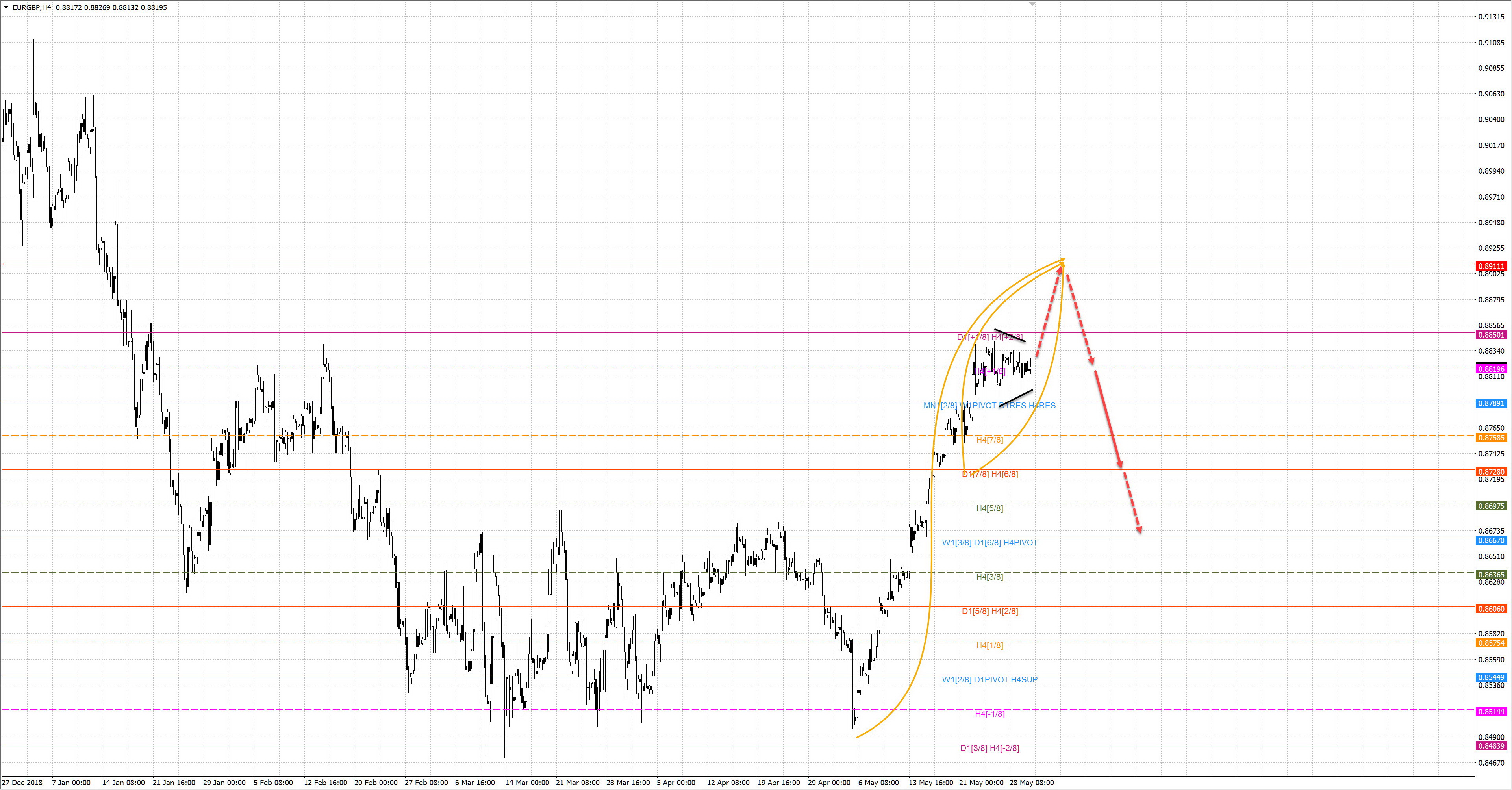Click the magenta 0.88196 current price tag
The height and width of the screenshot is (790, 1512).
(1491, 369)
